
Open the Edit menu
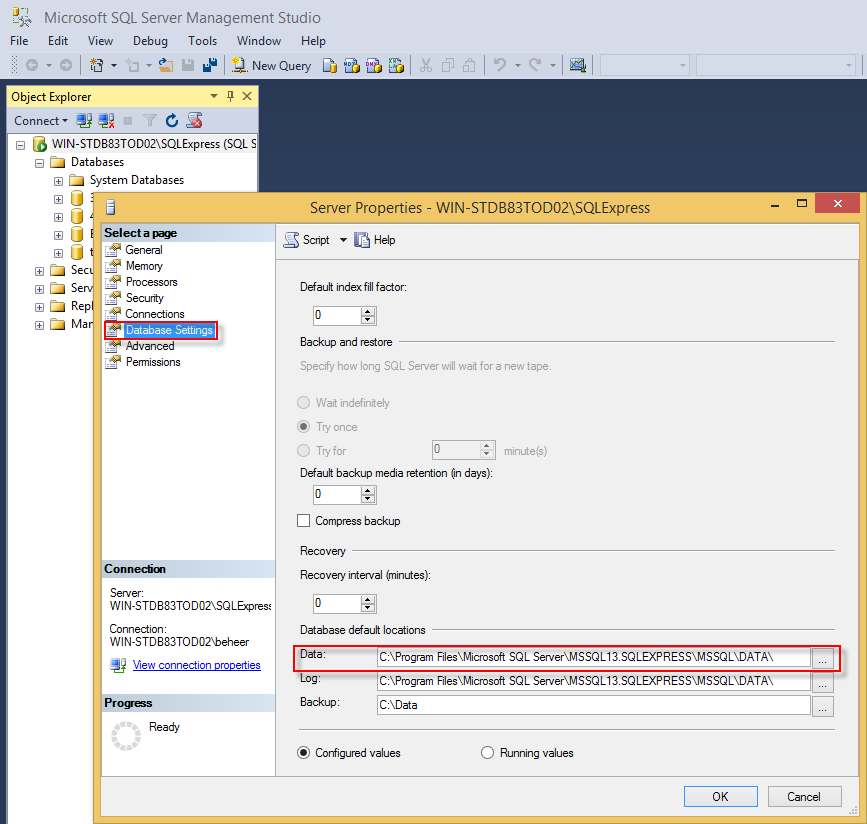point(58,41)
